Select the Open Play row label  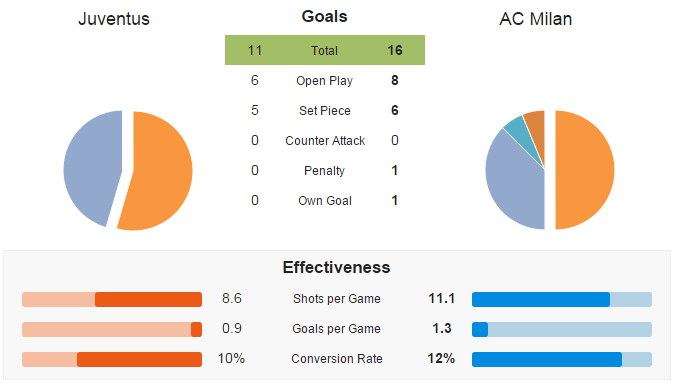tap(325, 81)
